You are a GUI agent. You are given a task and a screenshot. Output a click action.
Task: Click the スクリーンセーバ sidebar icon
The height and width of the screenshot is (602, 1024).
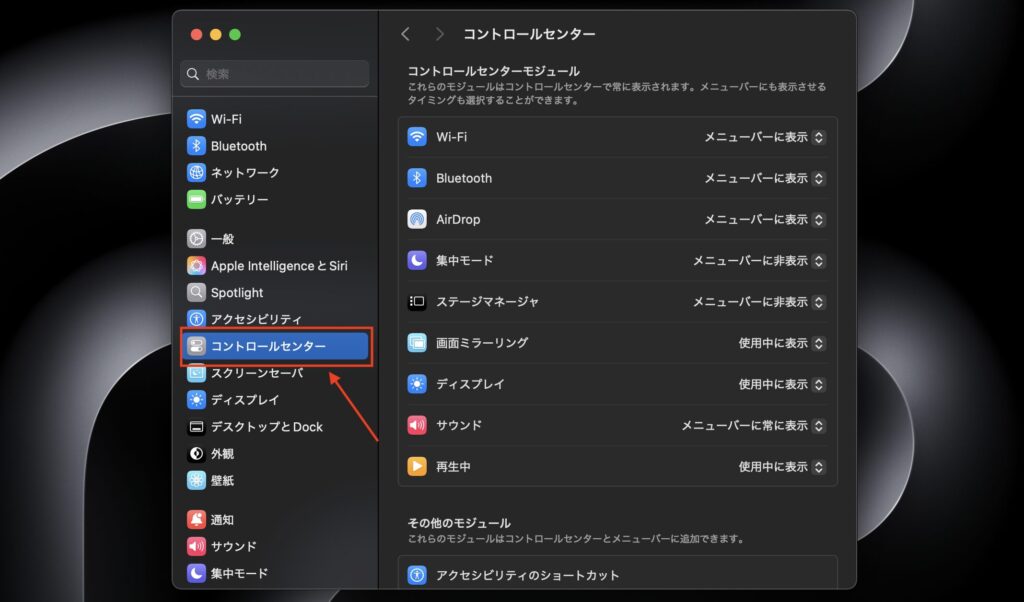pyautogui.click(x=196, y=373)
